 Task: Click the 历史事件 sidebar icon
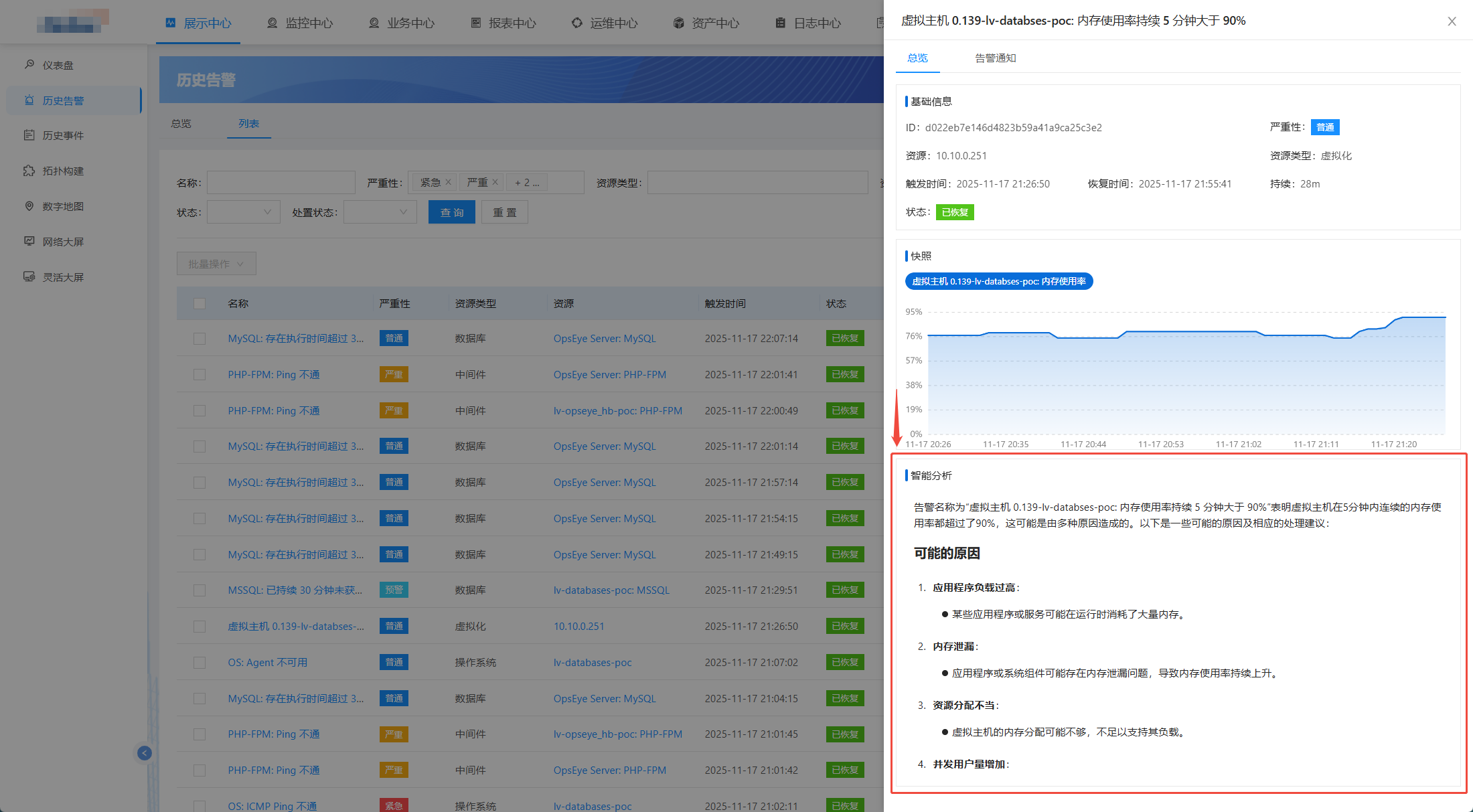[29, 135]
